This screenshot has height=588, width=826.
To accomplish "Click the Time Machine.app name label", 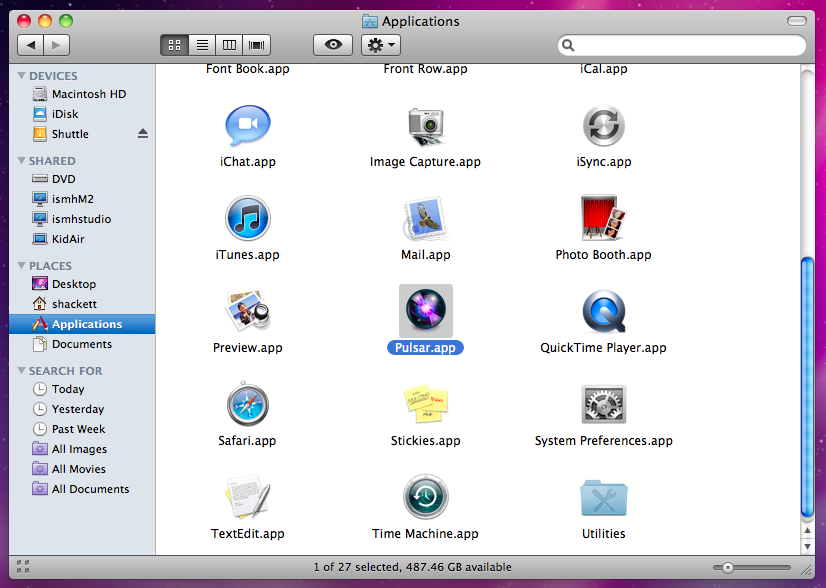I will pyautogui.click(x=425, y=534).
